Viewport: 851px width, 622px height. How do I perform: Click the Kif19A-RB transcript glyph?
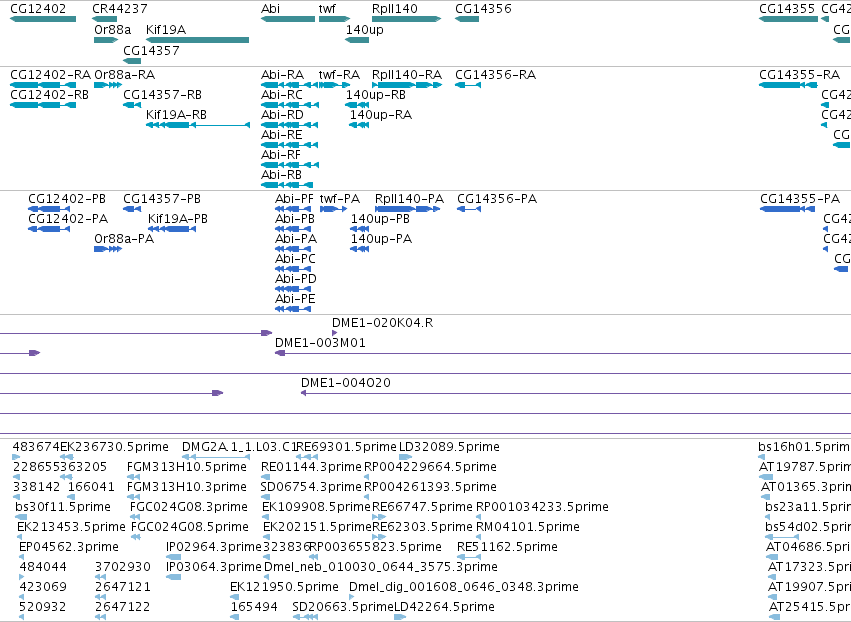coord(198,125)
